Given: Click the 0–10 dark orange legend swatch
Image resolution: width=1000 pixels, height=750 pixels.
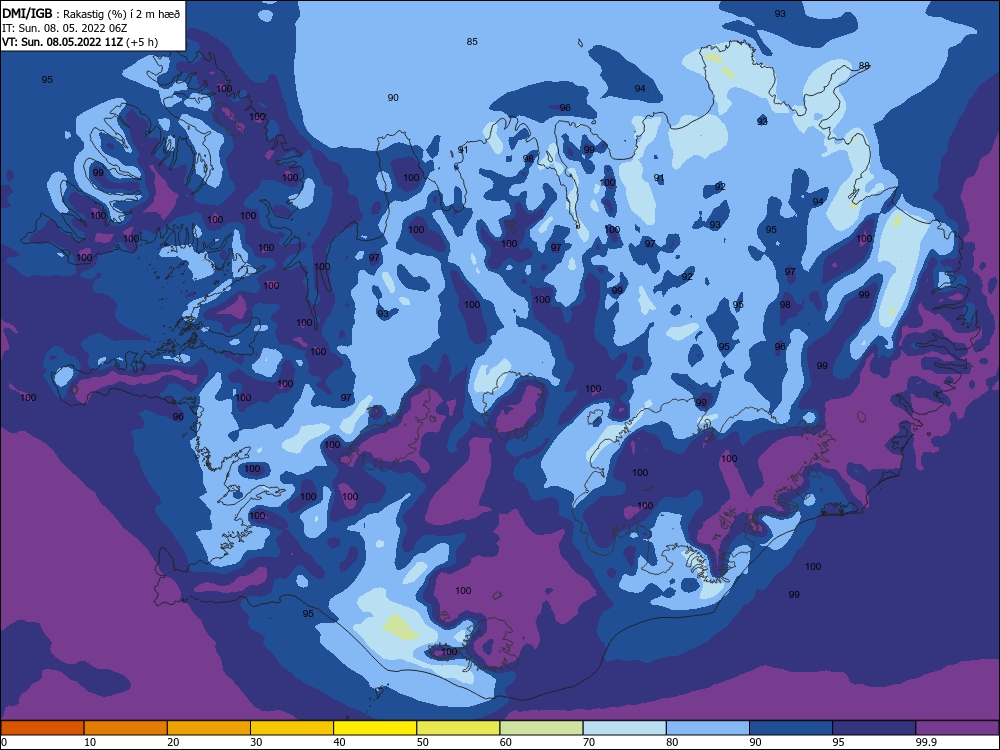Looking at the screenshot, I should pos(42,728).
